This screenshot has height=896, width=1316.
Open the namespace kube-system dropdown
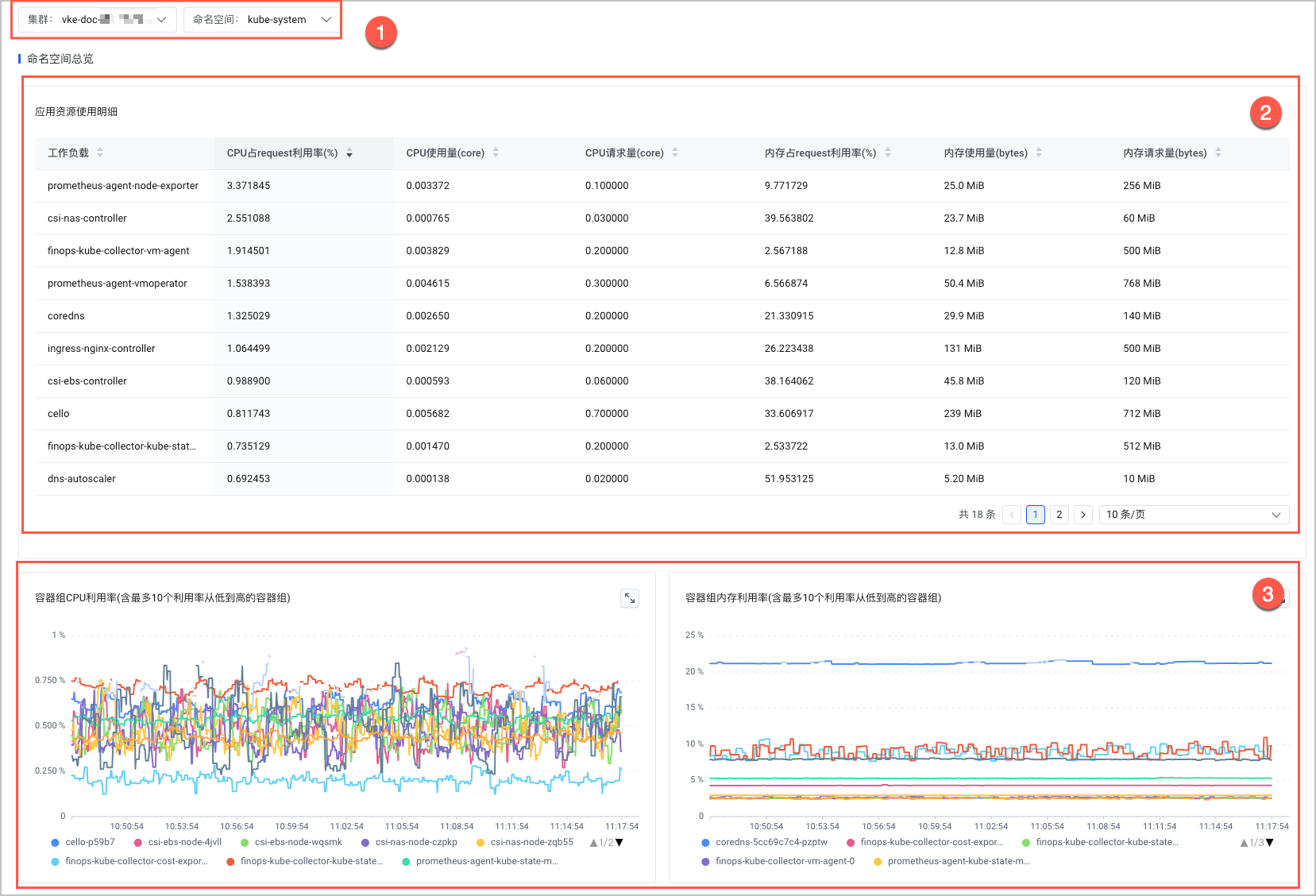tap(262, 20)
